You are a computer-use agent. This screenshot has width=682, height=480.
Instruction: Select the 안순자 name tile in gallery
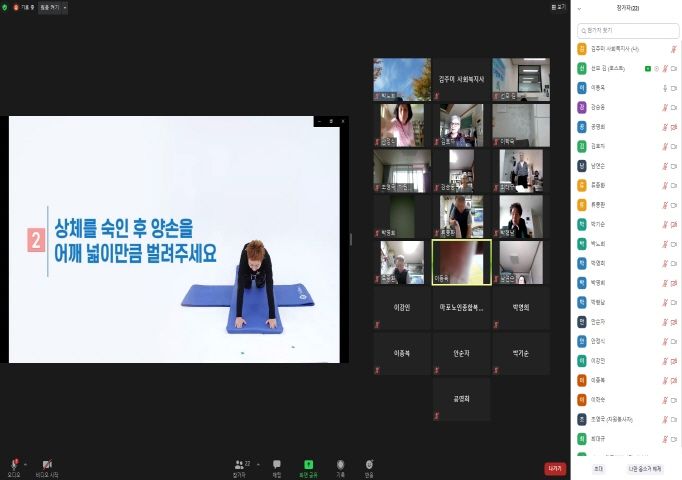461,353
